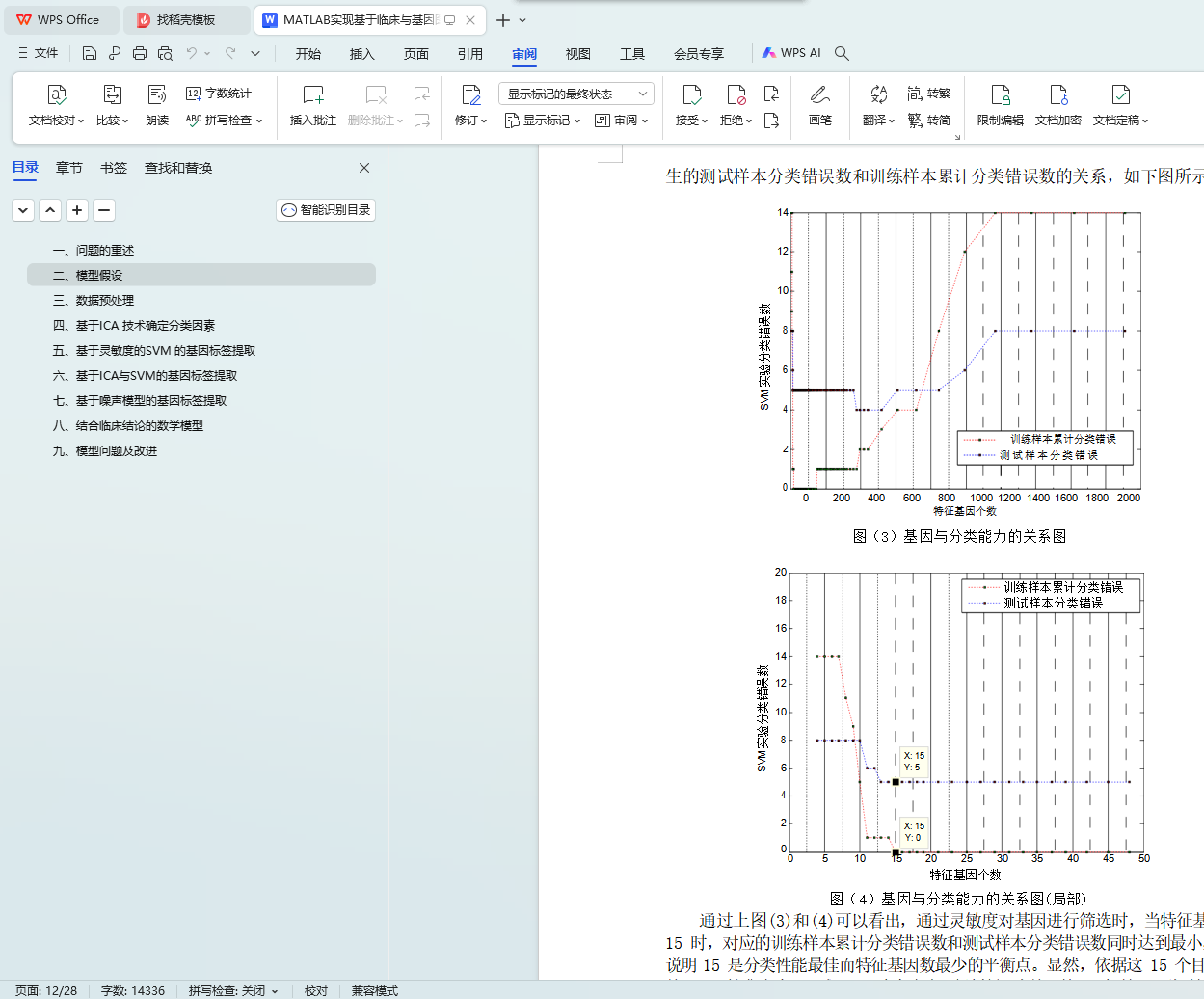Click the minus demote heading button
Viewport: 1204px width, 999px height.
[x=104, y=210]
